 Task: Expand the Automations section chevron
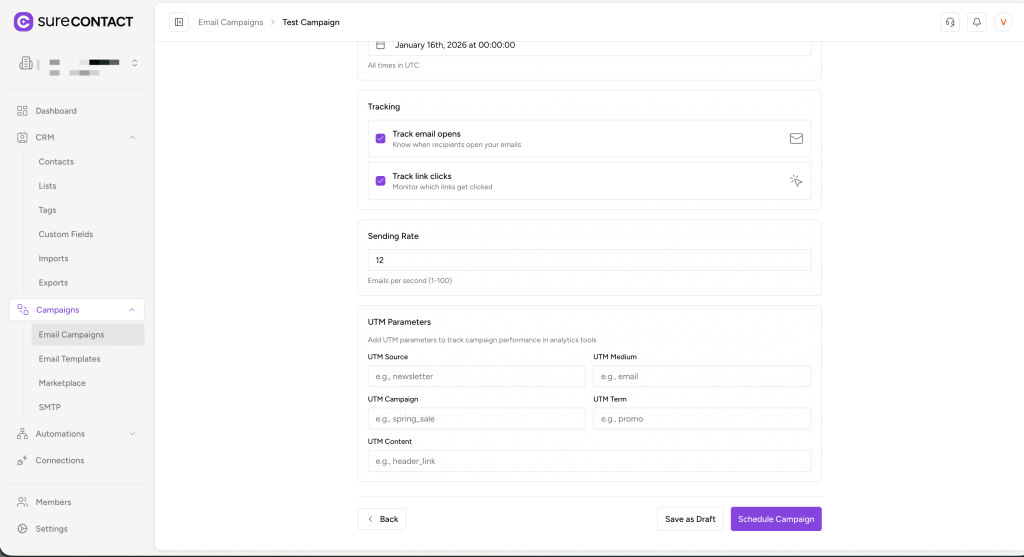coord(132,434)
